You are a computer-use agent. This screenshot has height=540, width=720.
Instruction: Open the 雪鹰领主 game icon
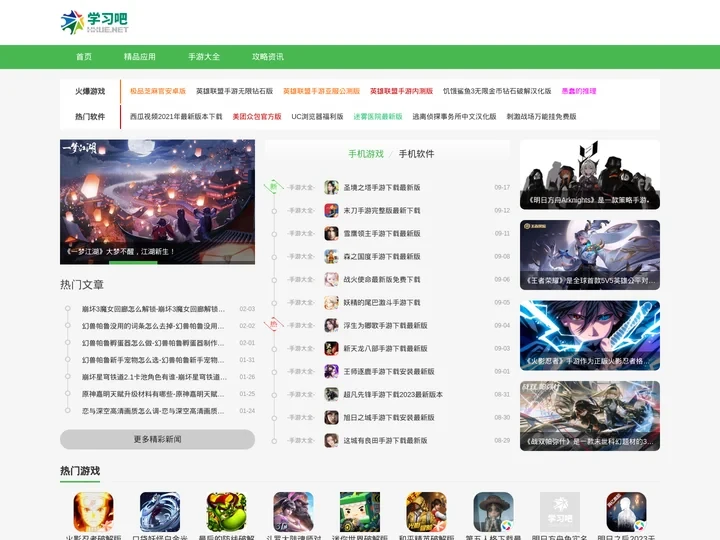(331, 233)
